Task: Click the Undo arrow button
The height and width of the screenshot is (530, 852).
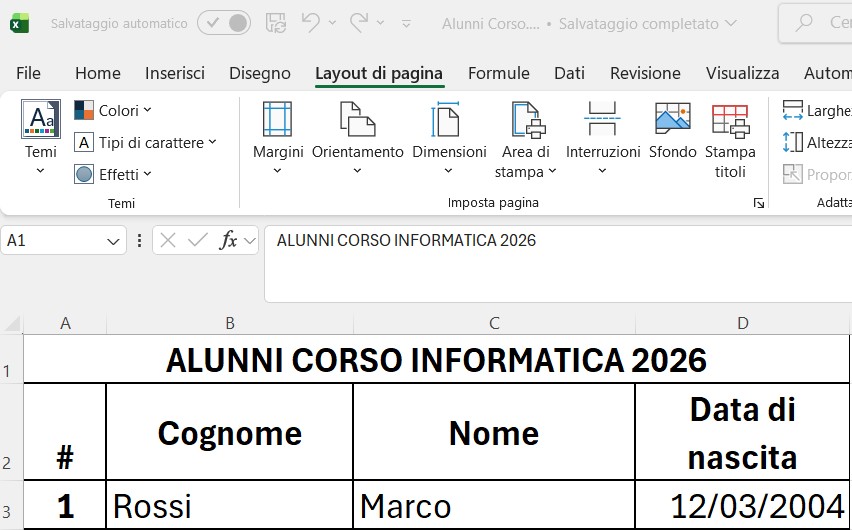Action: point(311,23)
